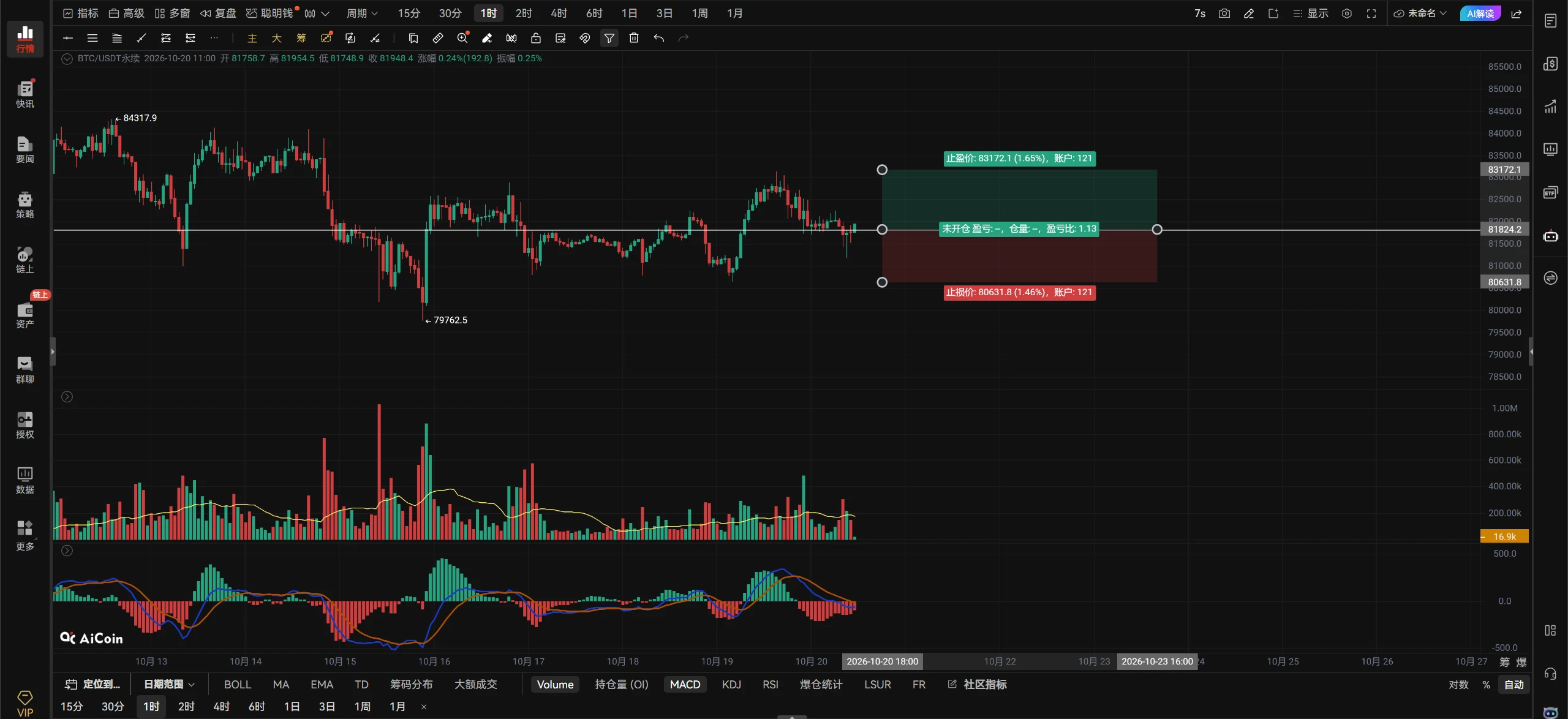
Task: Click the share arrow icon top right
Action: [1517, 13]
